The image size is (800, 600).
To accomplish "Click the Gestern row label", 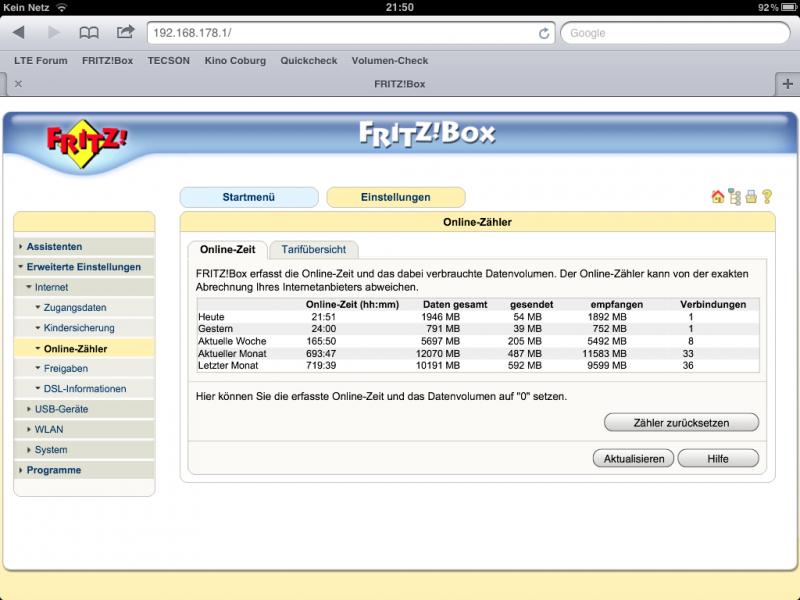I will (x=215, y=329).
